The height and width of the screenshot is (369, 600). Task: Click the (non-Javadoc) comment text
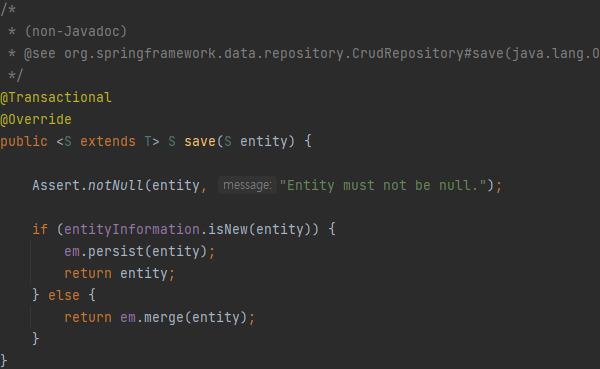point(76,31)
